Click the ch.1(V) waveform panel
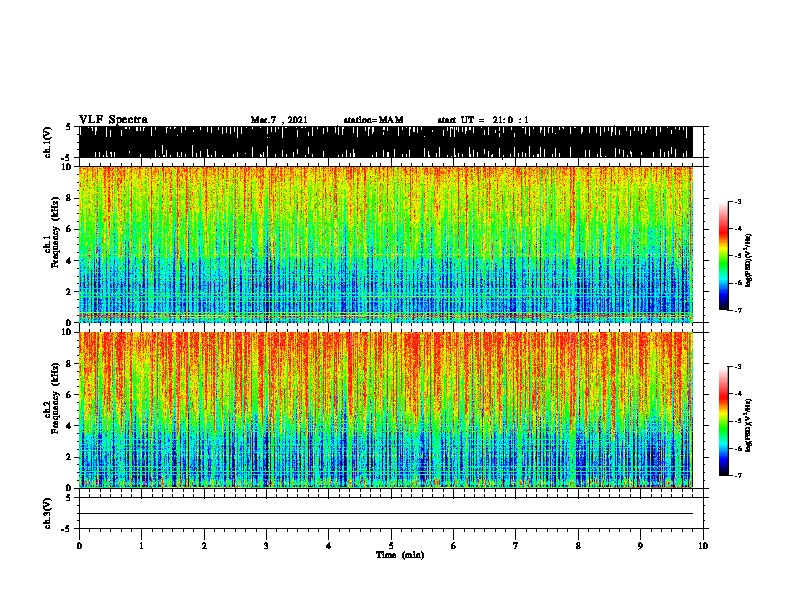Screen dimensions: 792x612 pos(386,142)
